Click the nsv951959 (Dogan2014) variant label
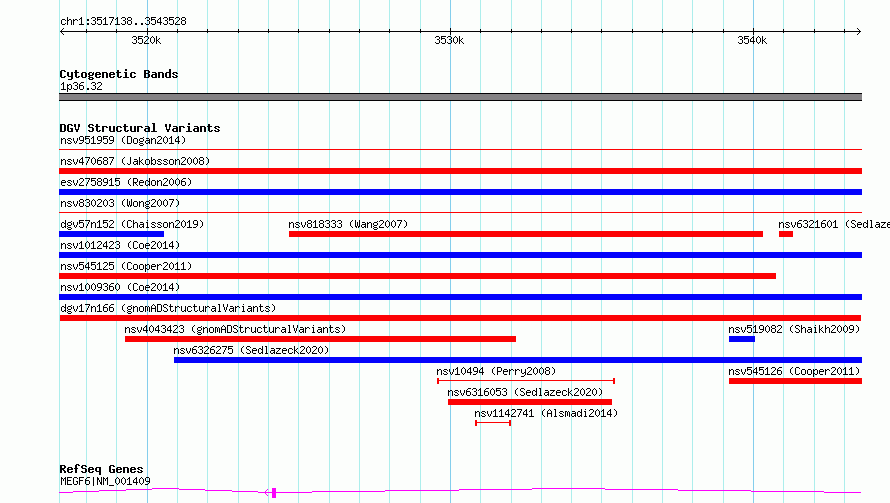The width and height of the screenshot is (890, 503). (x=123, y=140)
